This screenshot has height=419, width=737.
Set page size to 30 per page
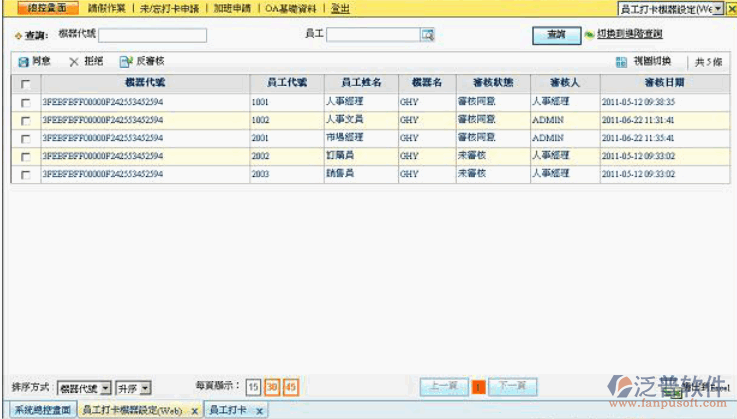272,387
